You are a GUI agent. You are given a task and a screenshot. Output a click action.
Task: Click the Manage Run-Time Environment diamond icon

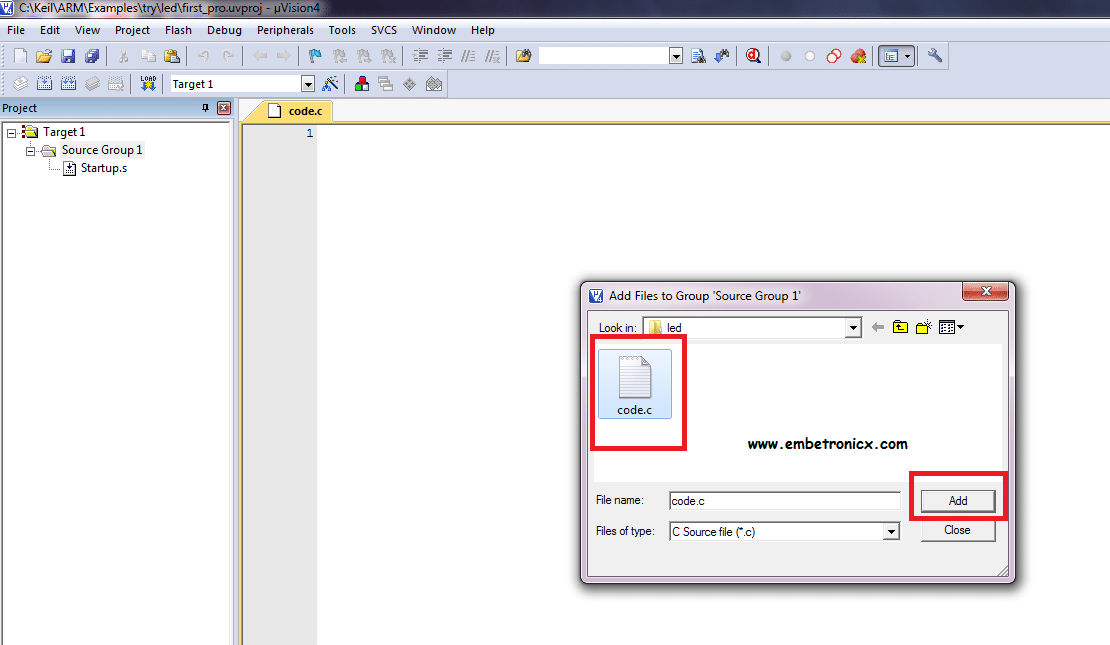coord(410,84)
